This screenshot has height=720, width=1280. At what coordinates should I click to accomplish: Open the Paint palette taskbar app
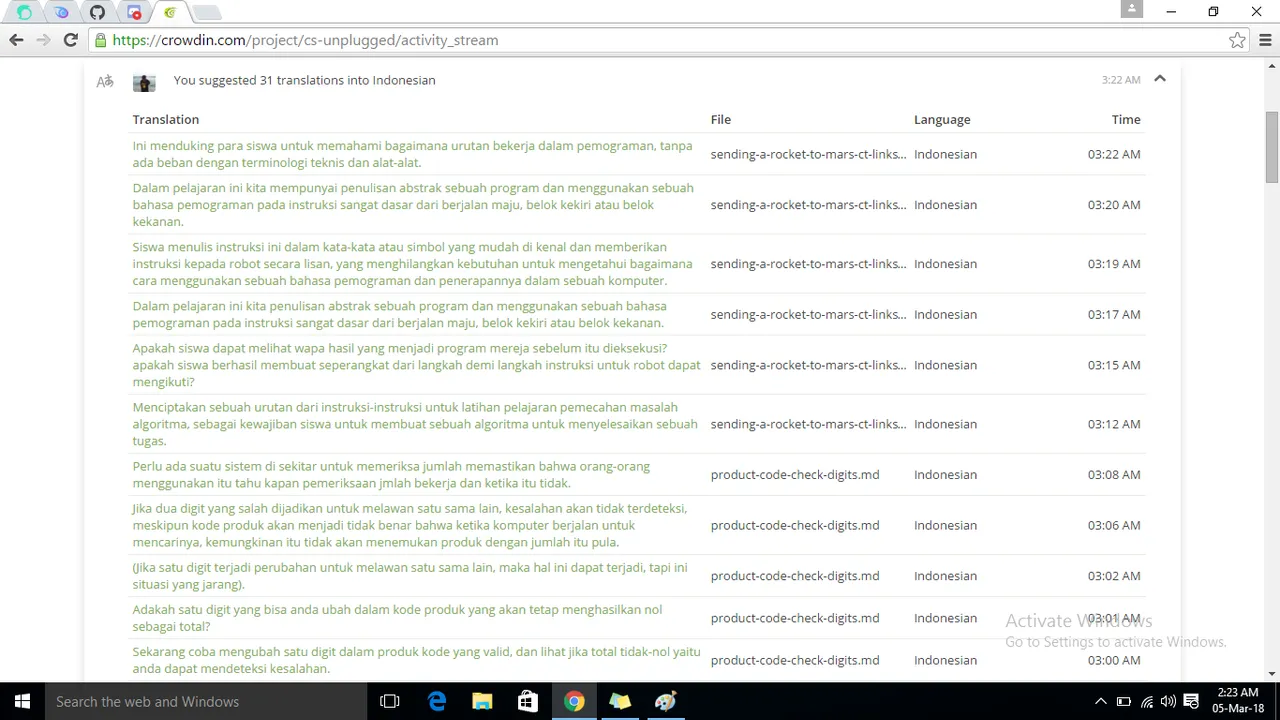[x=666, y=701]
